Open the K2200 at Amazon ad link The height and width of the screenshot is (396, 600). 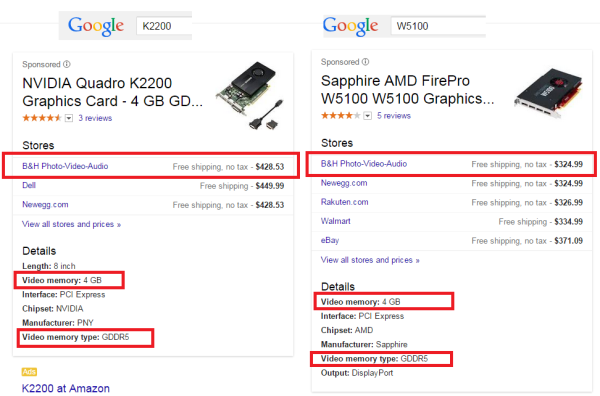pos(66,388)
